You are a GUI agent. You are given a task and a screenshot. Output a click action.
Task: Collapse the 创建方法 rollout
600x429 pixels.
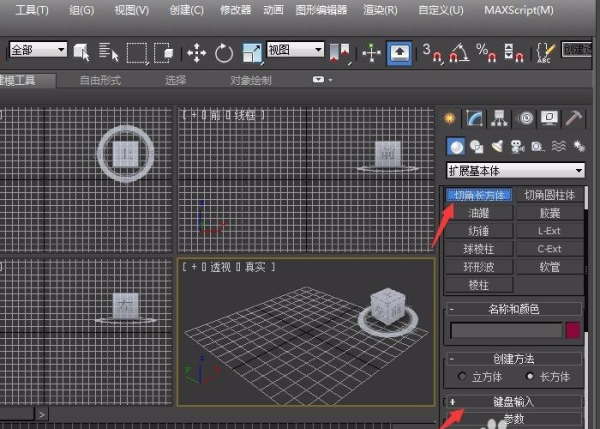click(x=514, y=359)
